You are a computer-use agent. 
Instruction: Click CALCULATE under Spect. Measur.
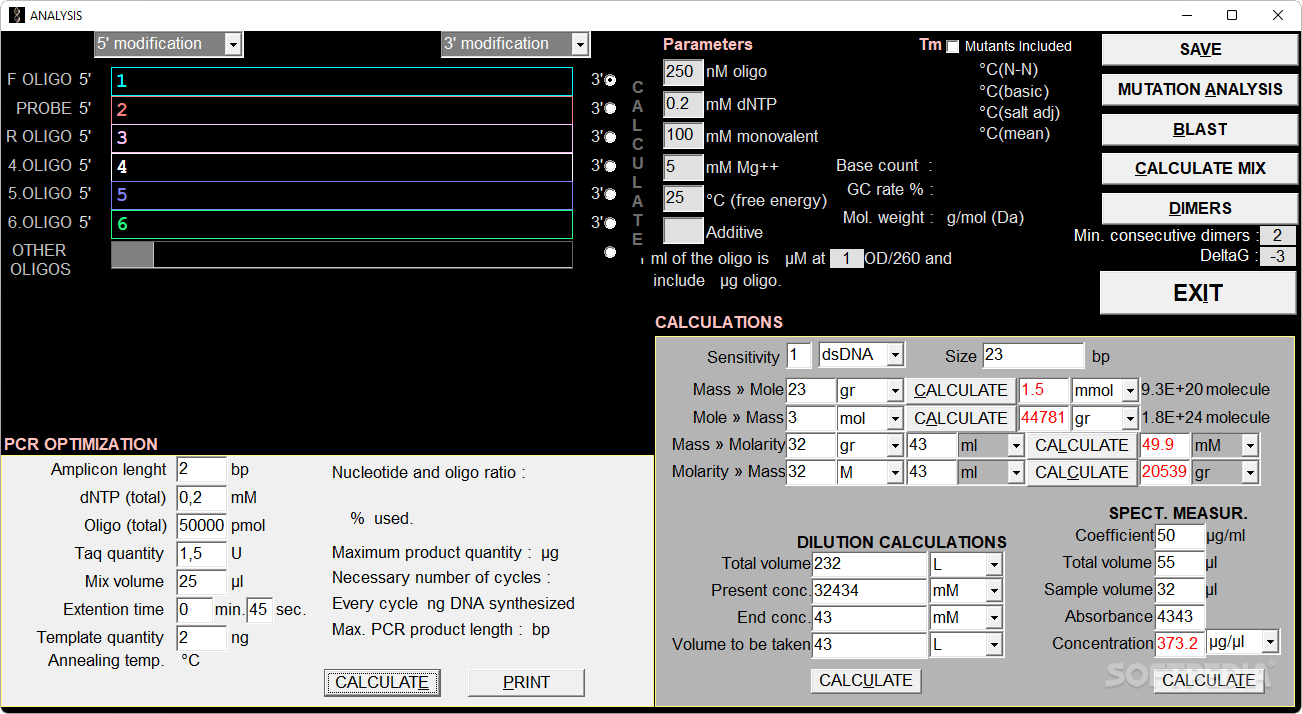tap(1208, 680)
